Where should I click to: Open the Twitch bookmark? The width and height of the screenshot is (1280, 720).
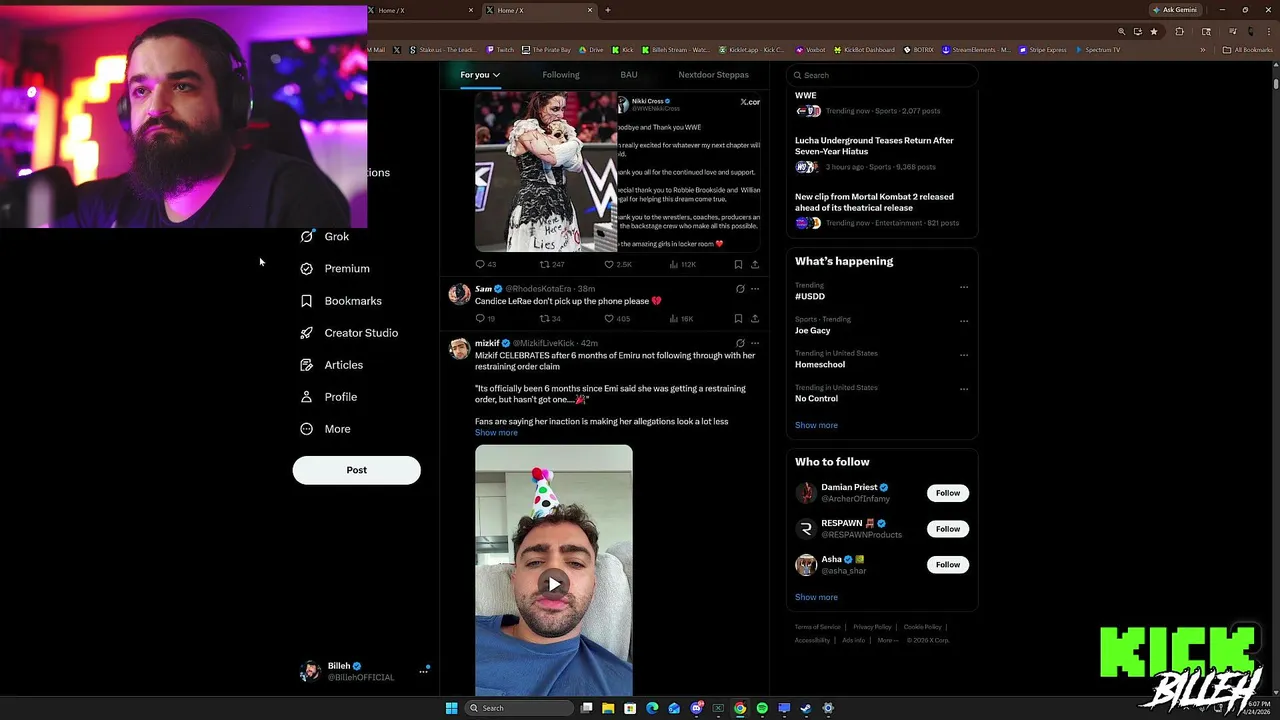coord(500,50)
